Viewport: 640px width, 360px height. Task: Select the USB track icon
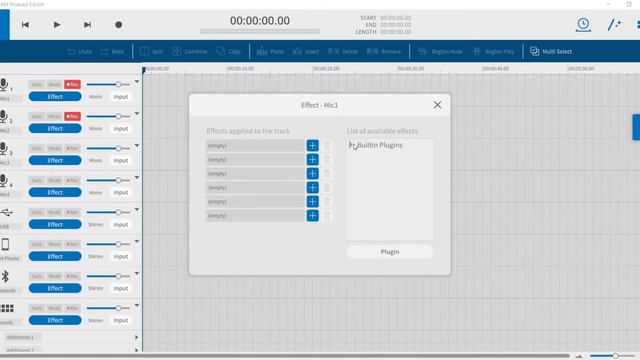pyautogui.click(x=7, y=212)
